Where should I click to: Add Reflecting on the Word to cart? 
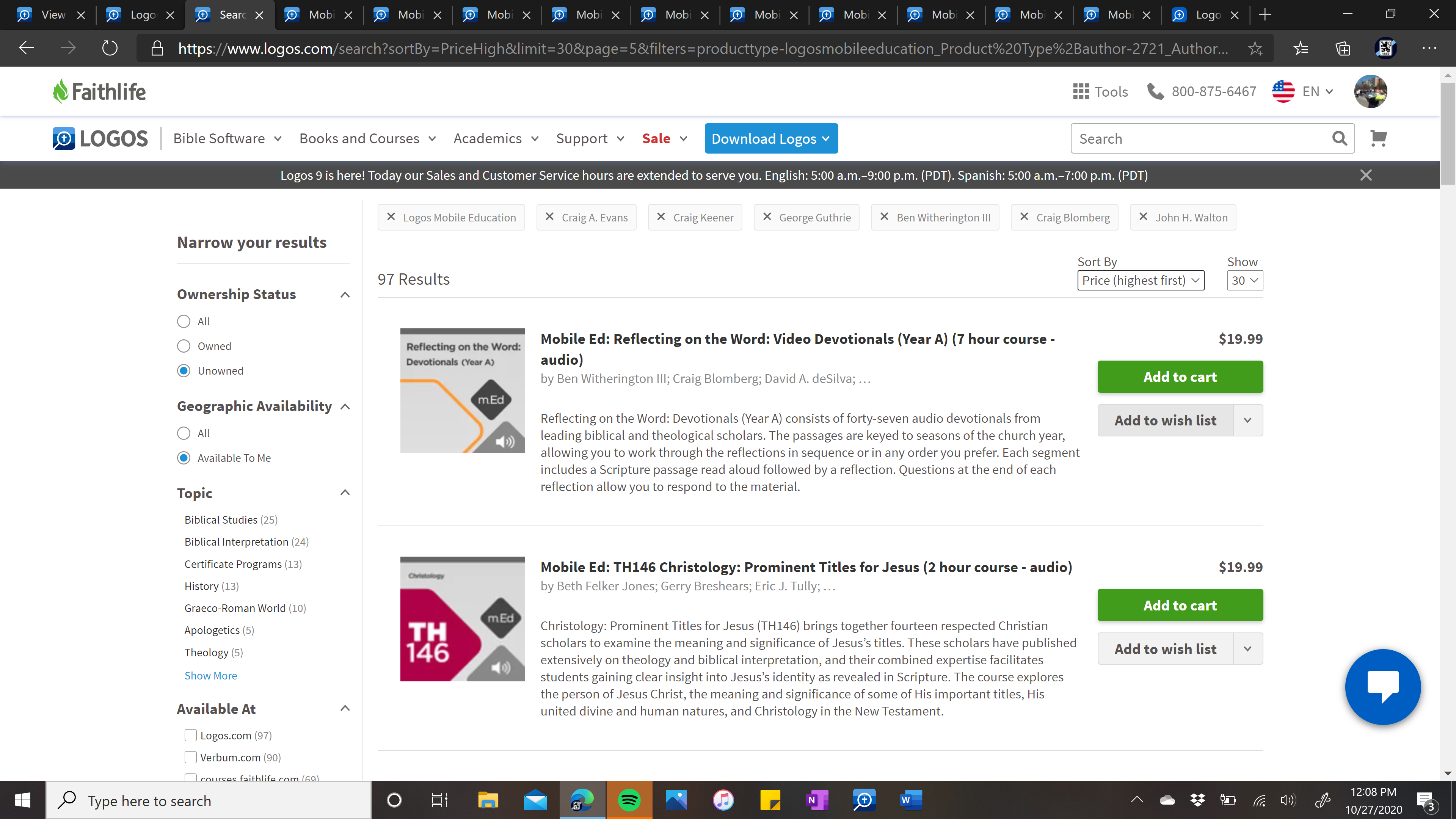point(1180,377)
